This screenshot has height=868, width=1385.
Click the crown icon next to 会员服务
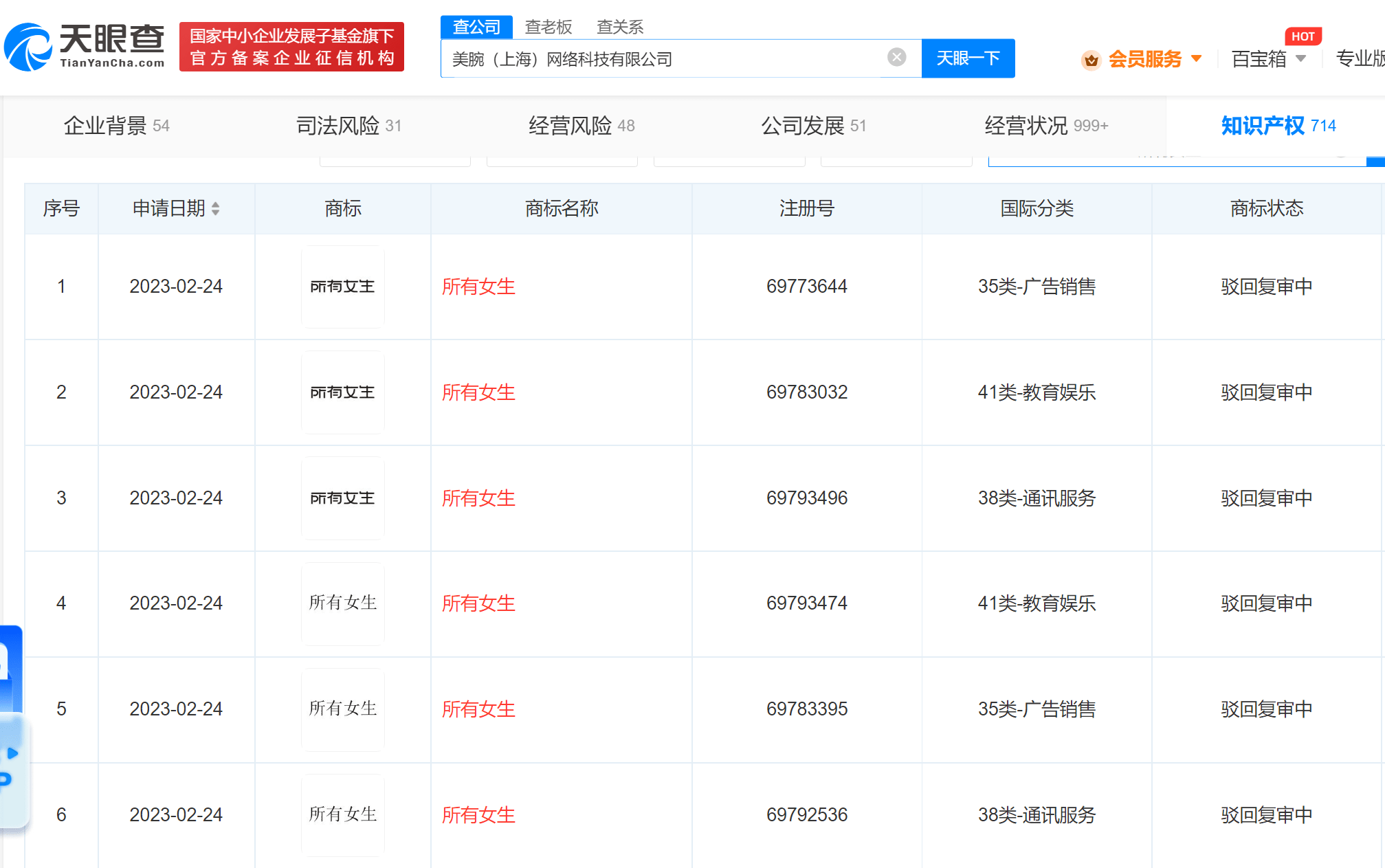click(1091, 60)
